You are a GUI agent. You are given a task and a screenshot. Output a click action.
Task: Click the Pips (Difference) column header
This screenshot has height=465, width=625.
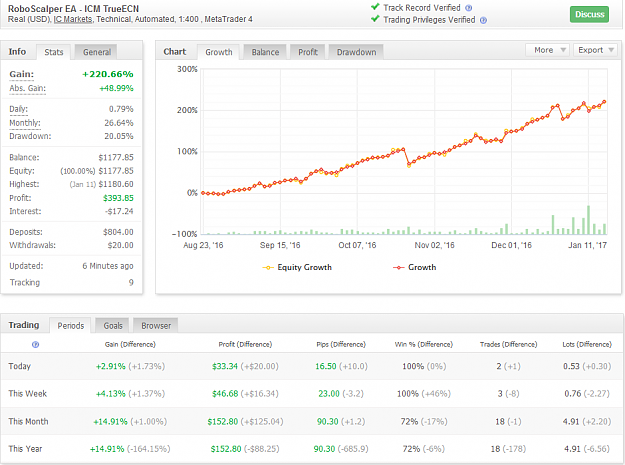341,344
